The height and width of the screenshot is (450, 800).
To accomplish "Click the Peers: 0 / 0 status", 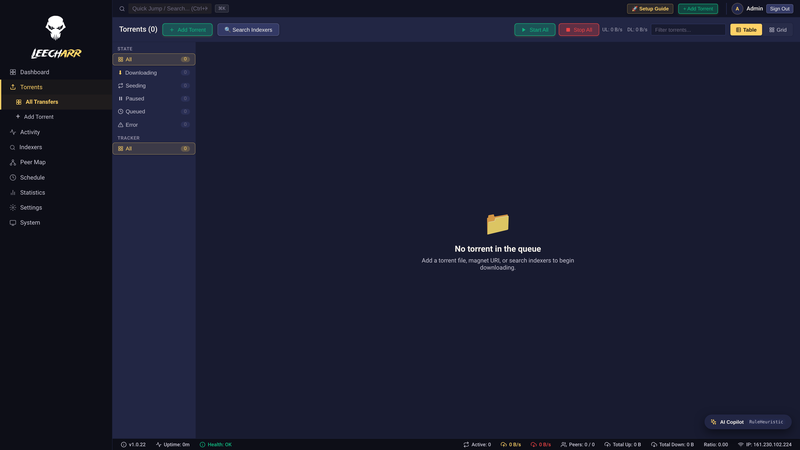I will tap(578, 444).
